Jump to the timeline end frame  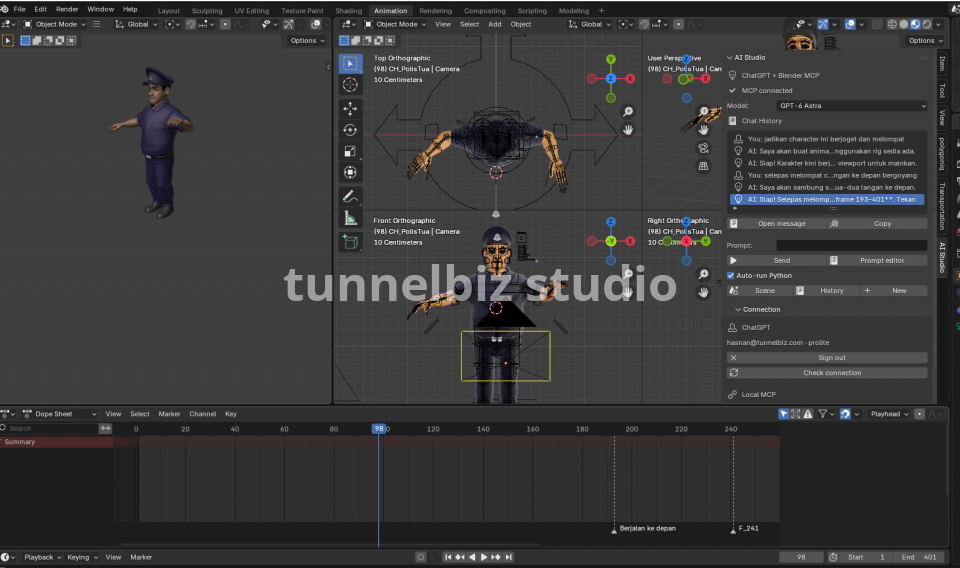(508, 557)
